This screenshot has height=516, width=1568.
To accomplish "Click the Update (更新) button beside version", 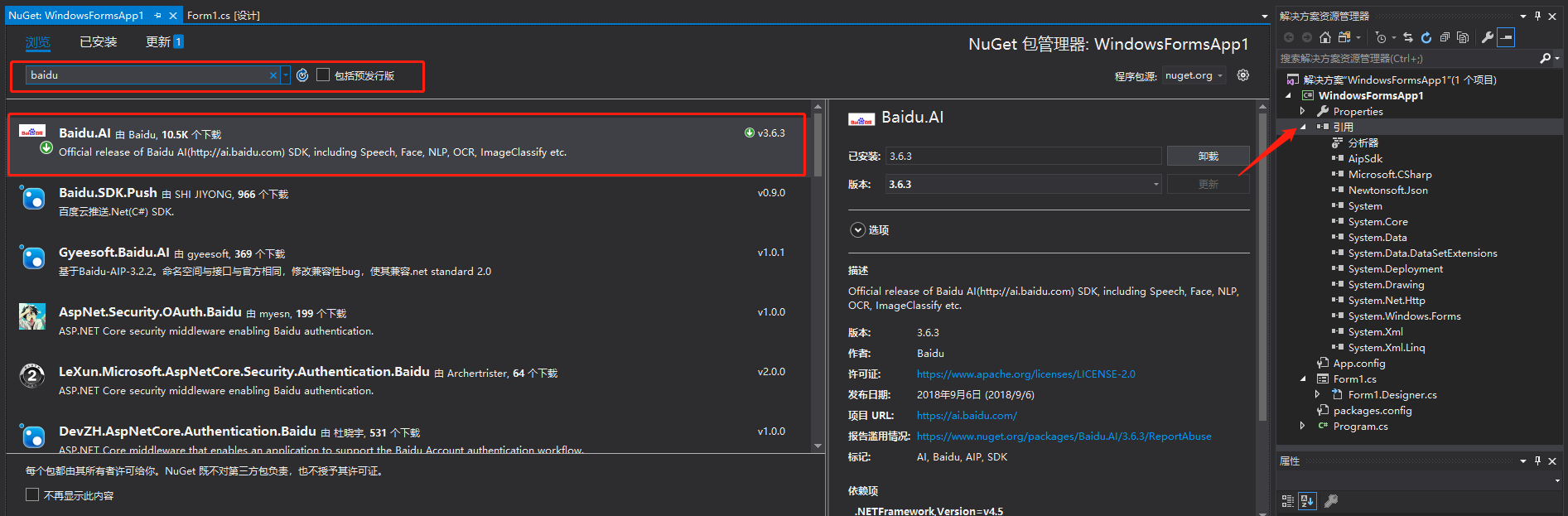I will (1208, 185).
